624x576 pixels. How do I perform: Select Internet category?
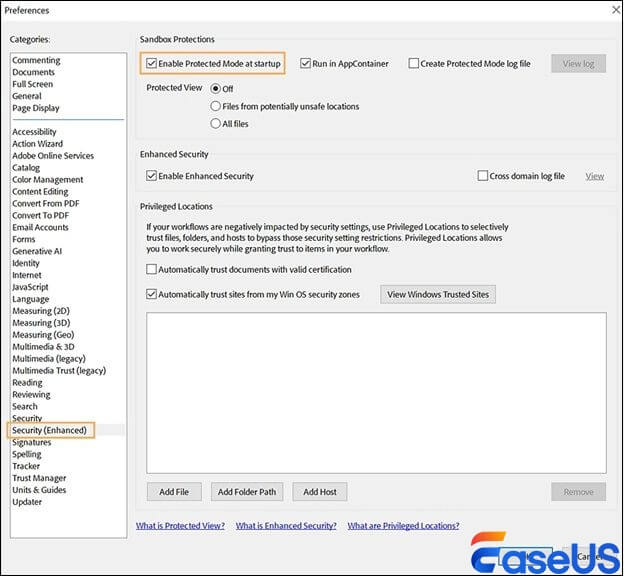coord(27,275)
